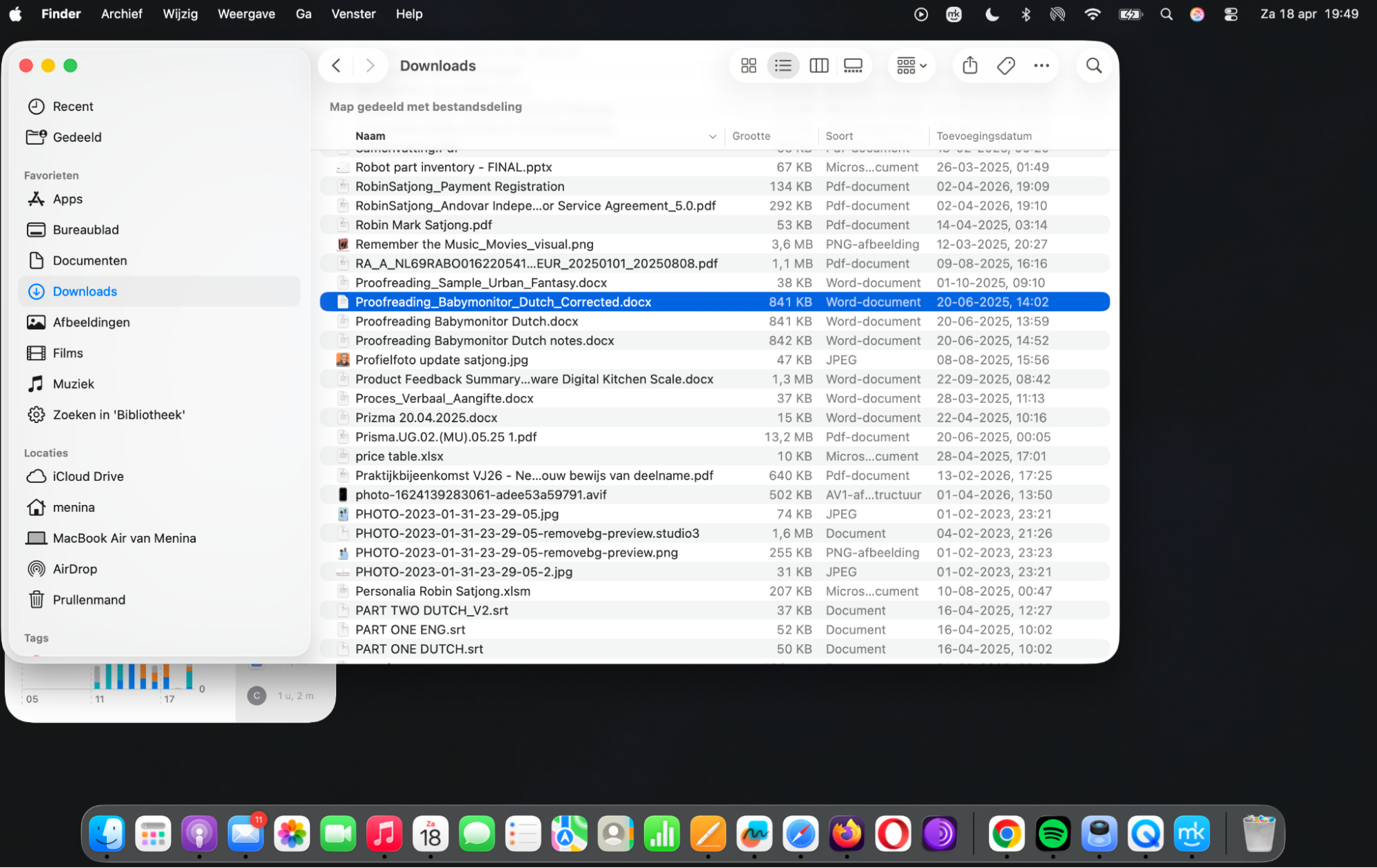Open the grouping options dropdown
Viewport: 1377px width, 868px height.
point(911,65)
